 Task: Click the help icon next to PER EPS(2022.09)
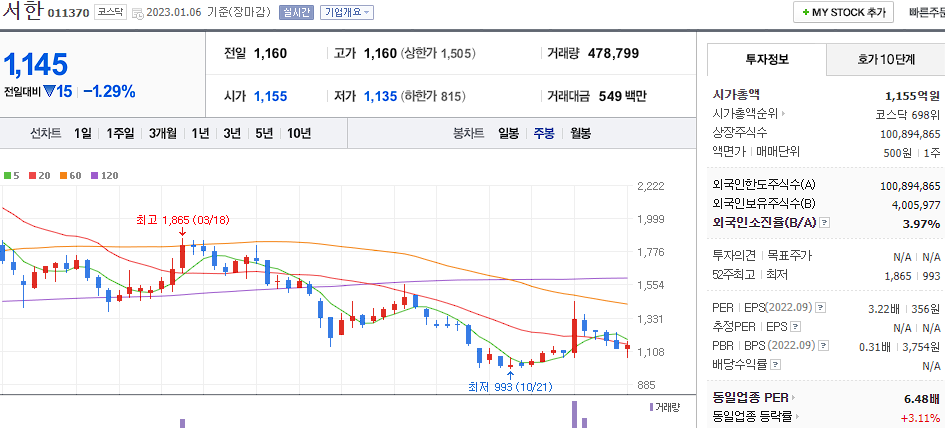[x=821, y=308]
